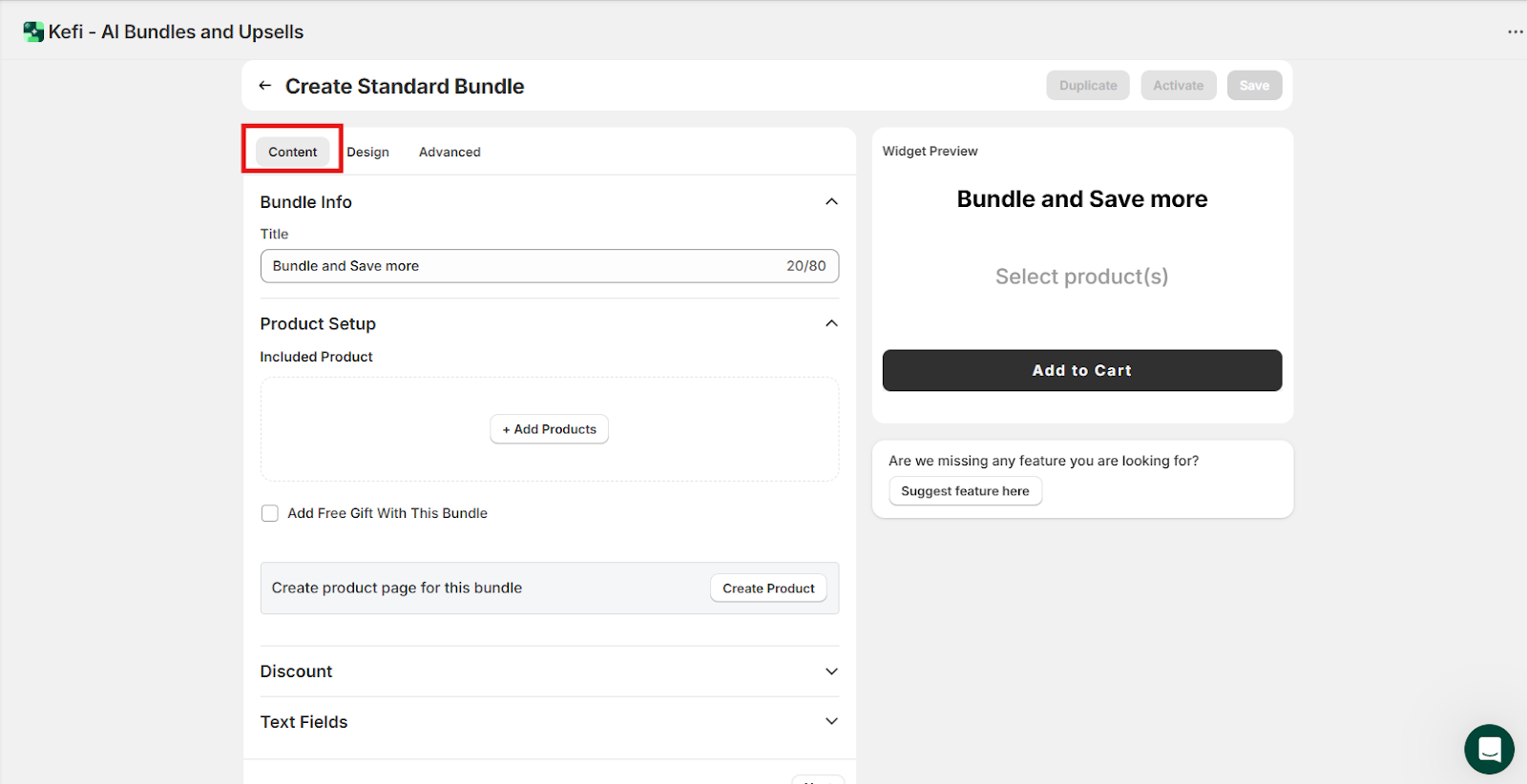Collapse the Product Setup section

click(x=831, y=323)
